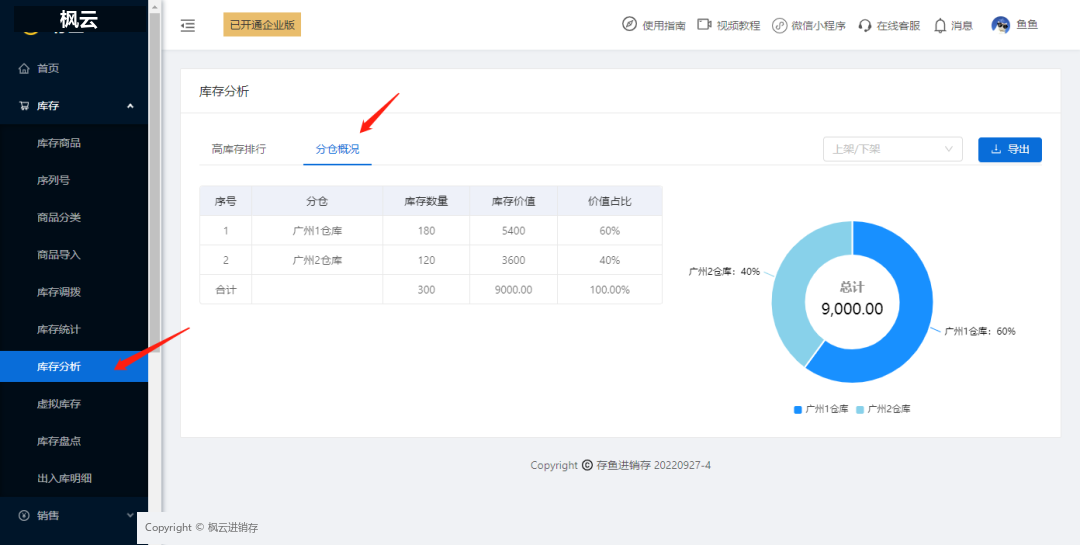Click the 序号 column header
1080x545 pixels.
[226, 202]
